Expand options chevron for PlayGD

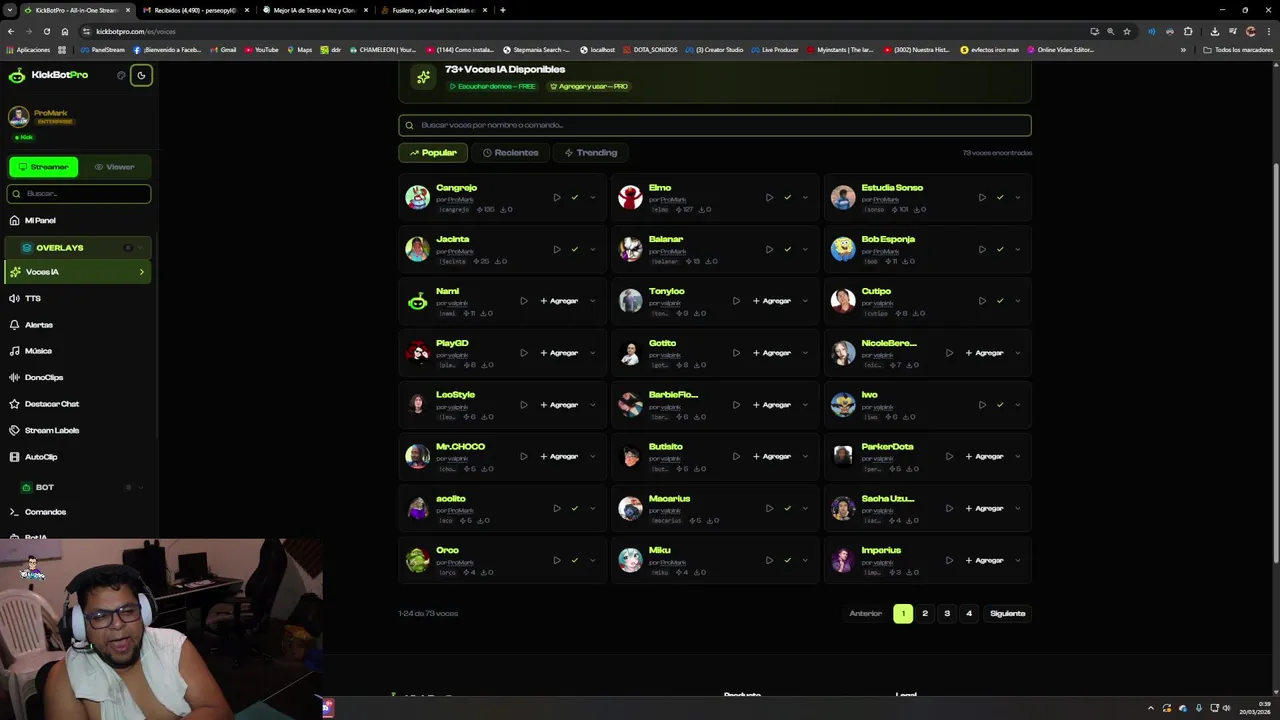592,353
